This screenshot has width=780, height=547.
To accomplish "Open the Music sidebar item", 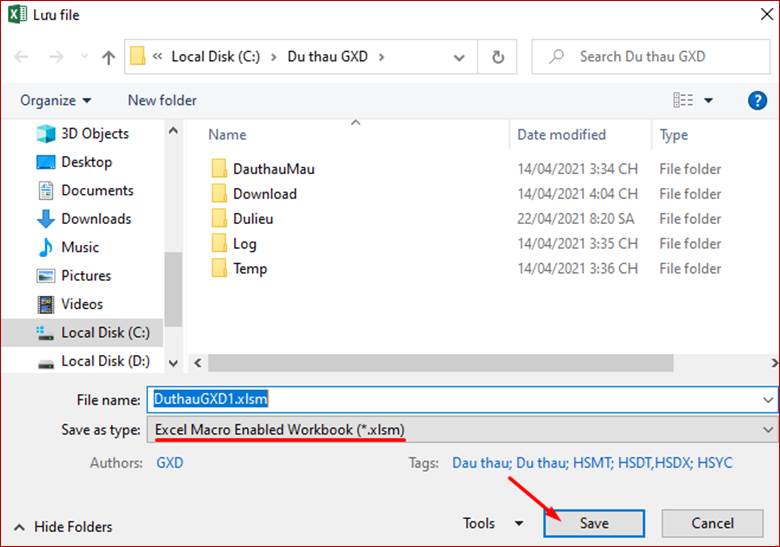I will click(80, 247).
